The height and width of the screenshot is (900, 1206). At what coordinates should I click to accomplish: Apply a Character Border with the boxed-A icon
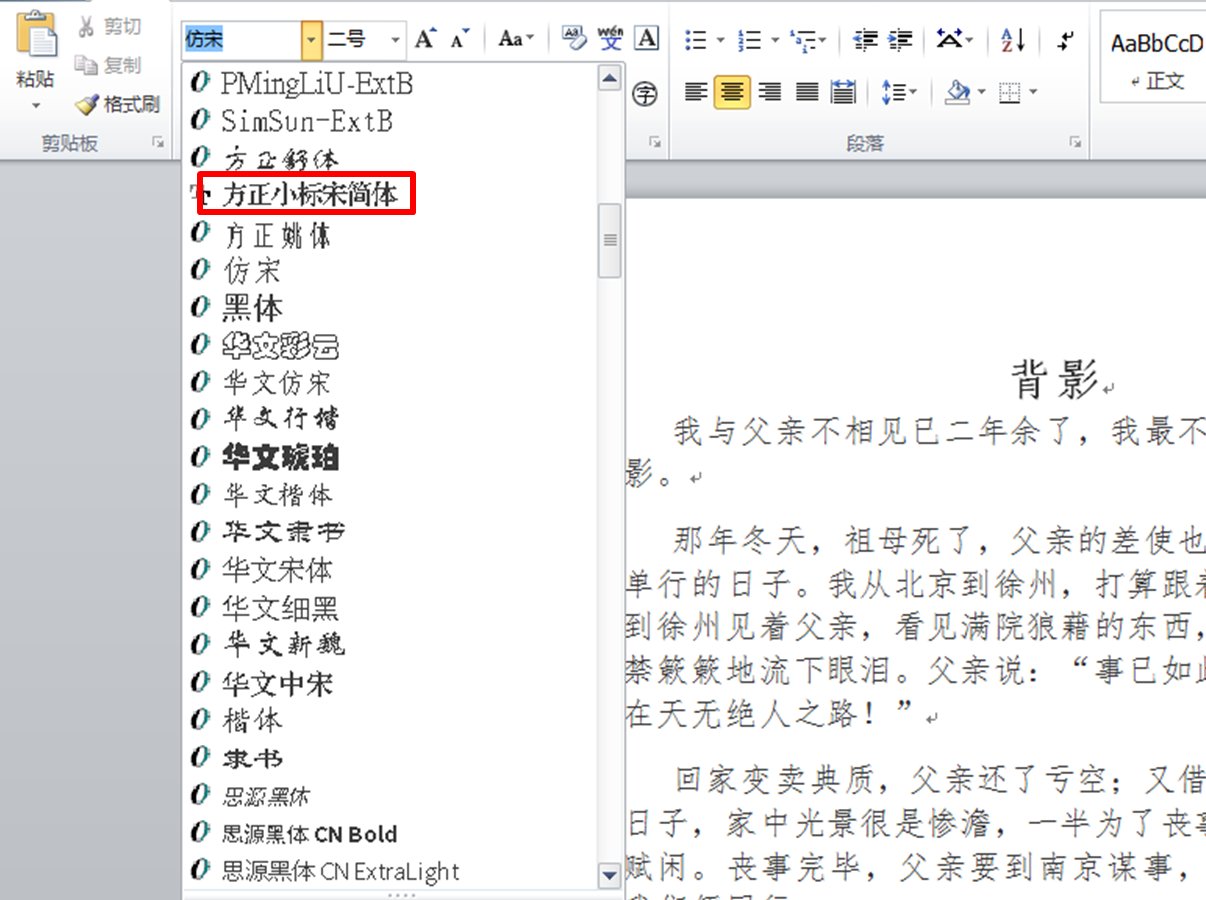(x=645, y=38)
